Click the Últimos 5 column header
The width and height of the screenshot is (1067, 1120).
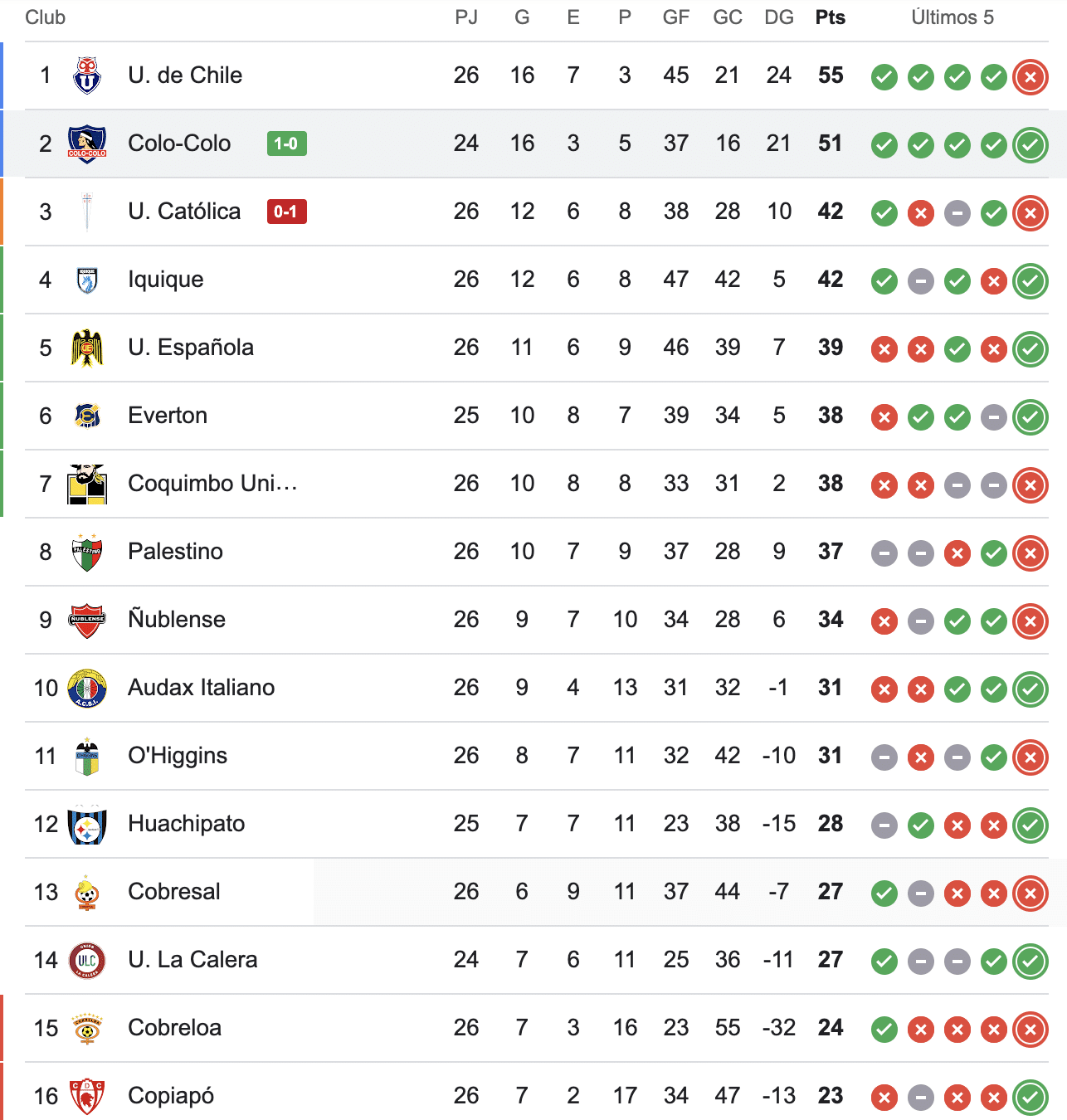[952, 17]
